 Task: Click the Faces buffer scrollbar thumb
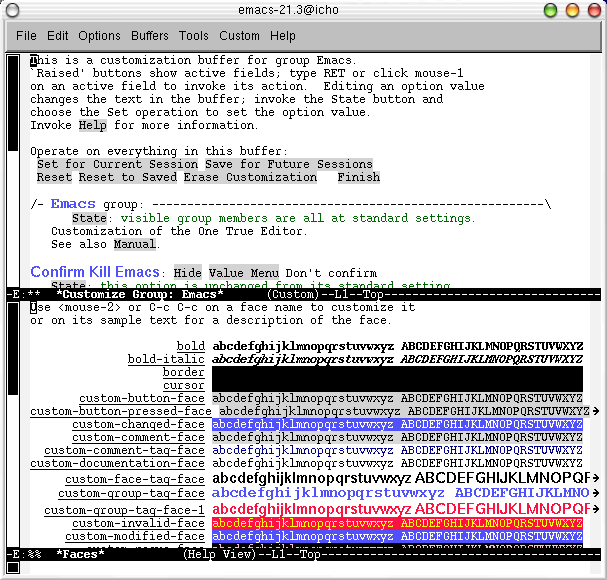point(13,349)
